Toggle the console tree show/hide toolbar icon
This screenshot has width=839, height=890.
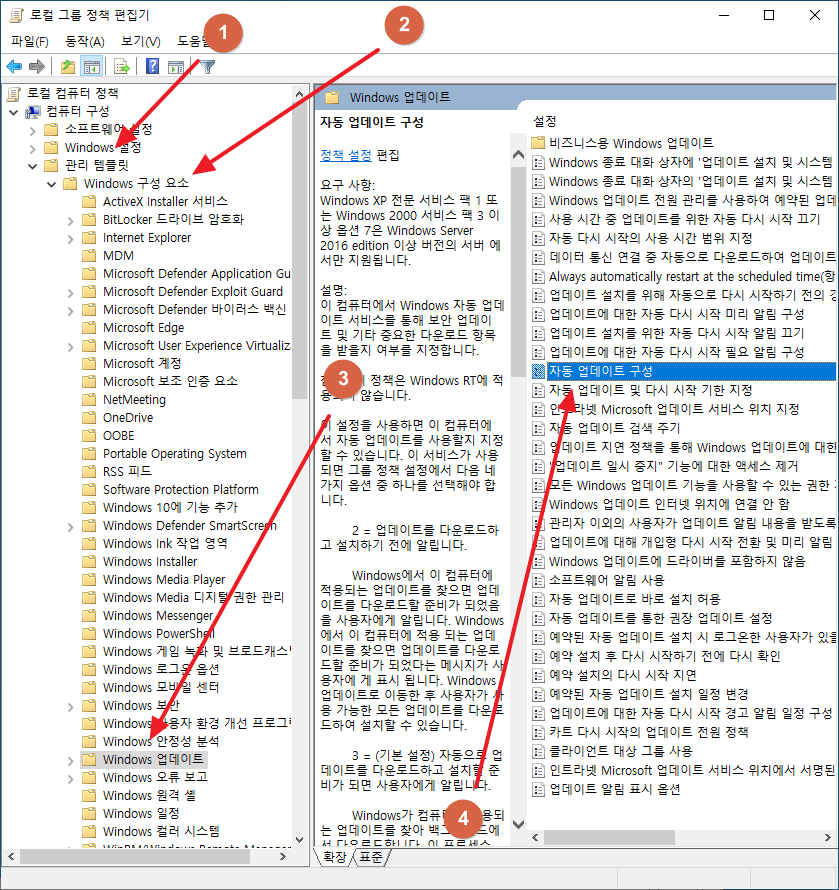[92, 67]
